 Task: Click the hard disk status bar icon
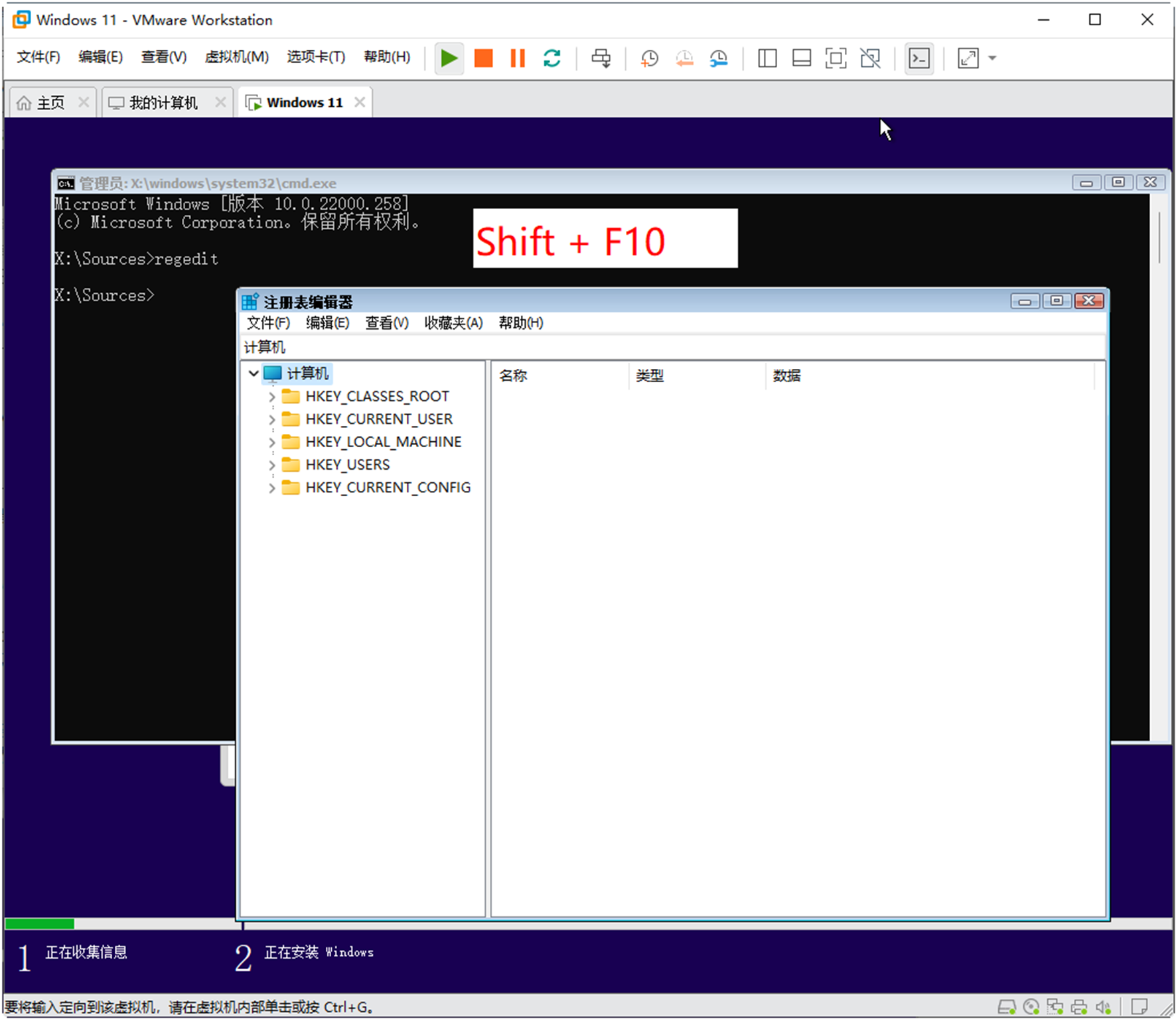coord(1007,1007)
